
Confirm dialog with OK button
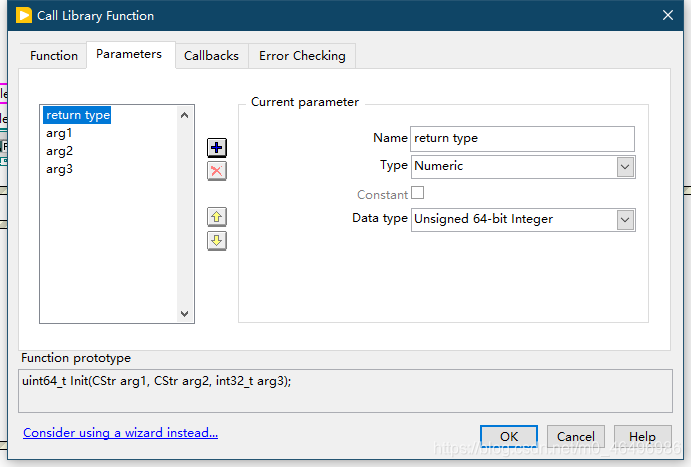(509, 437)
